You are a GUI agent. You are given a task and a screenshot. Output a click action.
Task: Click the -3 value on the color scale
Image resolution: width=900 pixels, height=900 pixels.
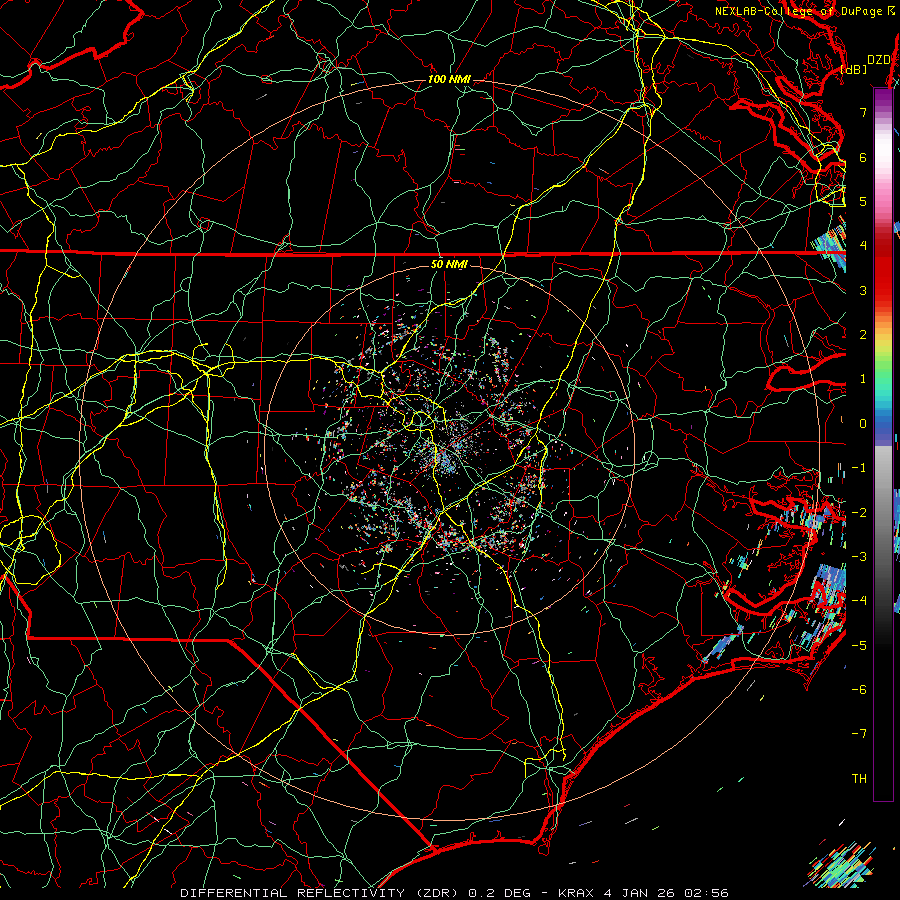click(x=859, y=556)
